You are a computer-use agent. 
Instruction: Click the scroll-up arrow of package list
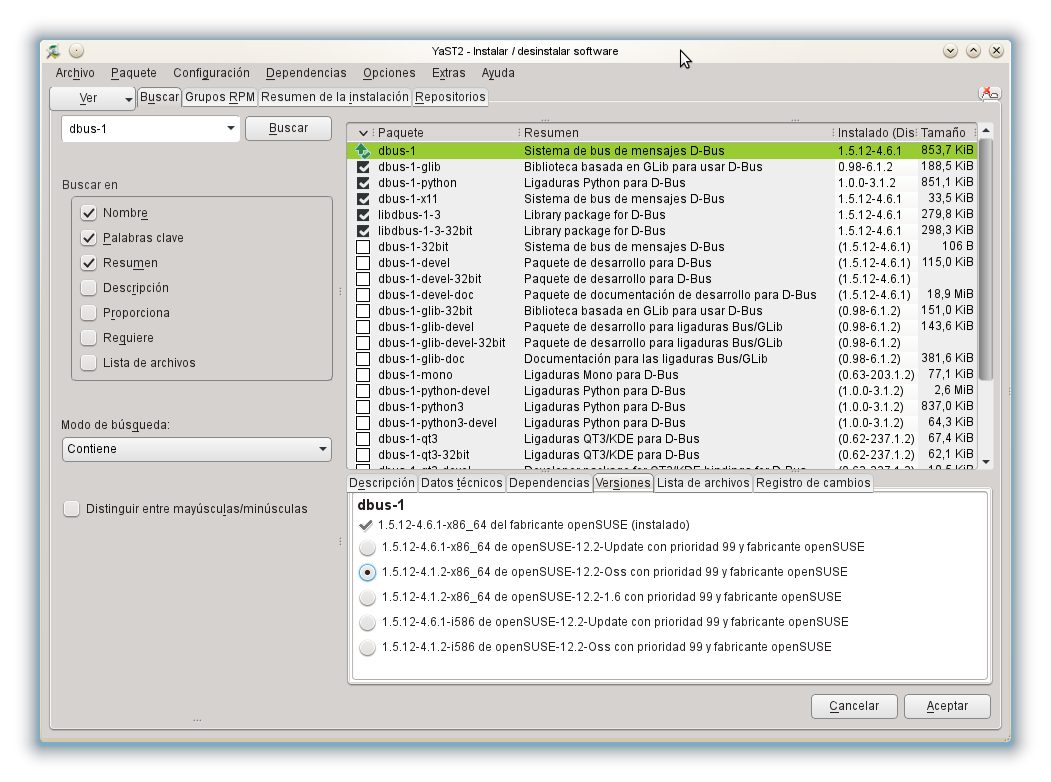tap(986, 130)
